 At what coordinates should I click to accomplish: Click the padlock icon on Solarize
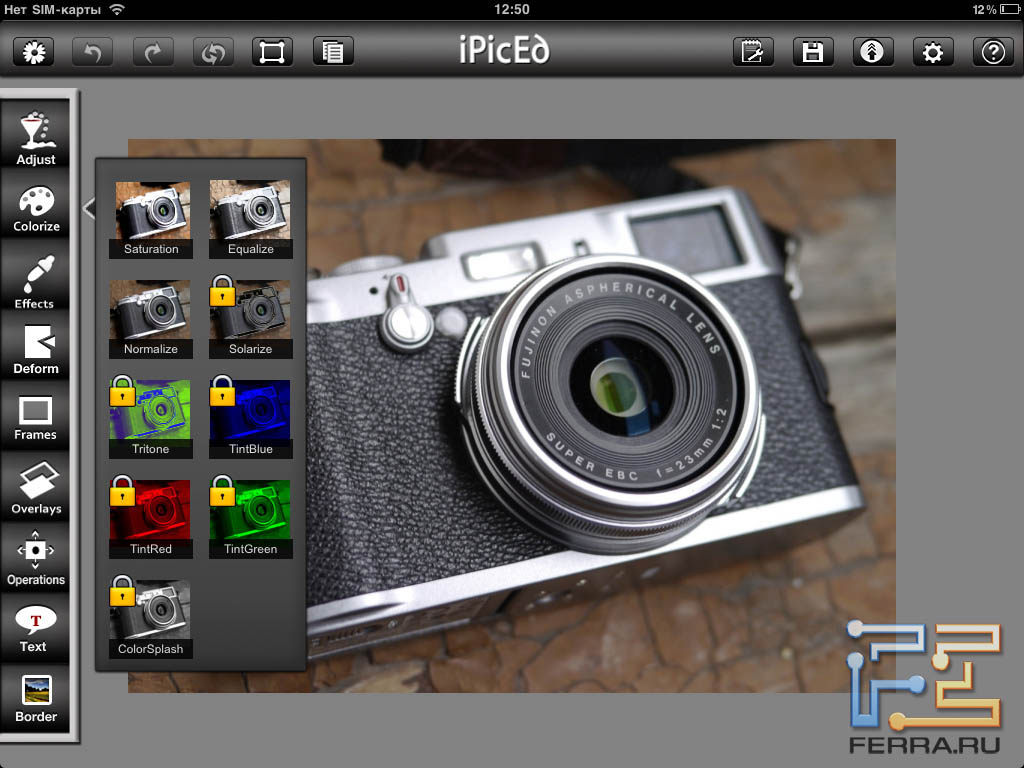222,291
